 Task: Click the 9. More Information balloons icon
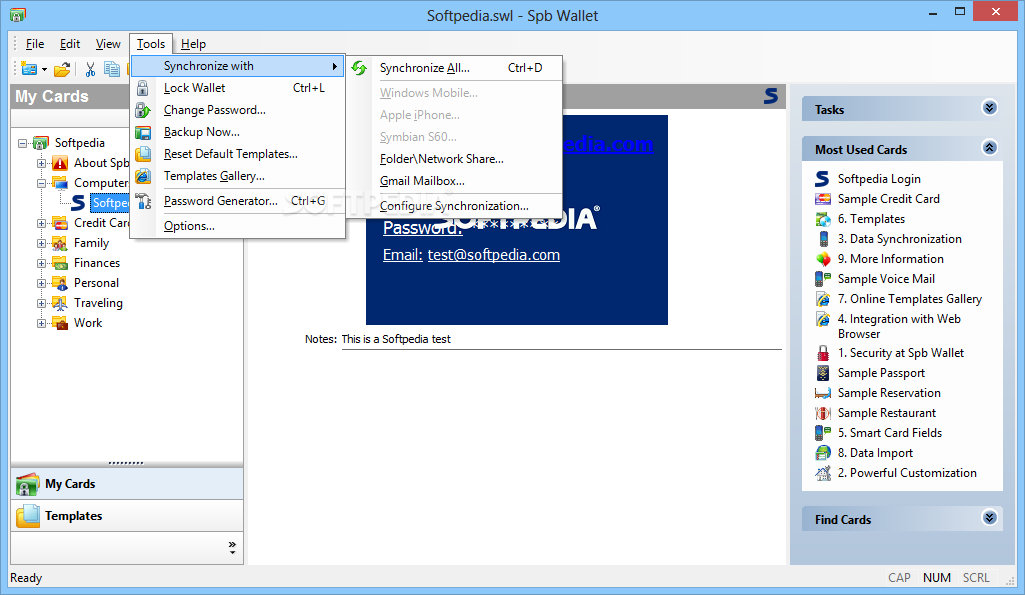tap(823, 259)
